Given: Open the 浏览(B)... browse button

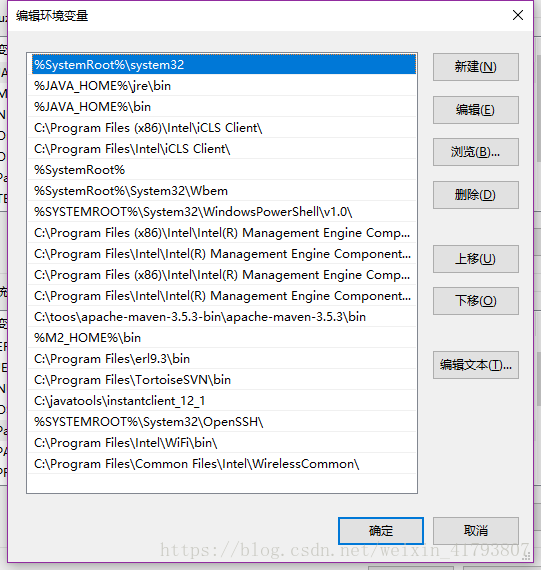Looking at the screenshot, I should [x=476, y=152].
